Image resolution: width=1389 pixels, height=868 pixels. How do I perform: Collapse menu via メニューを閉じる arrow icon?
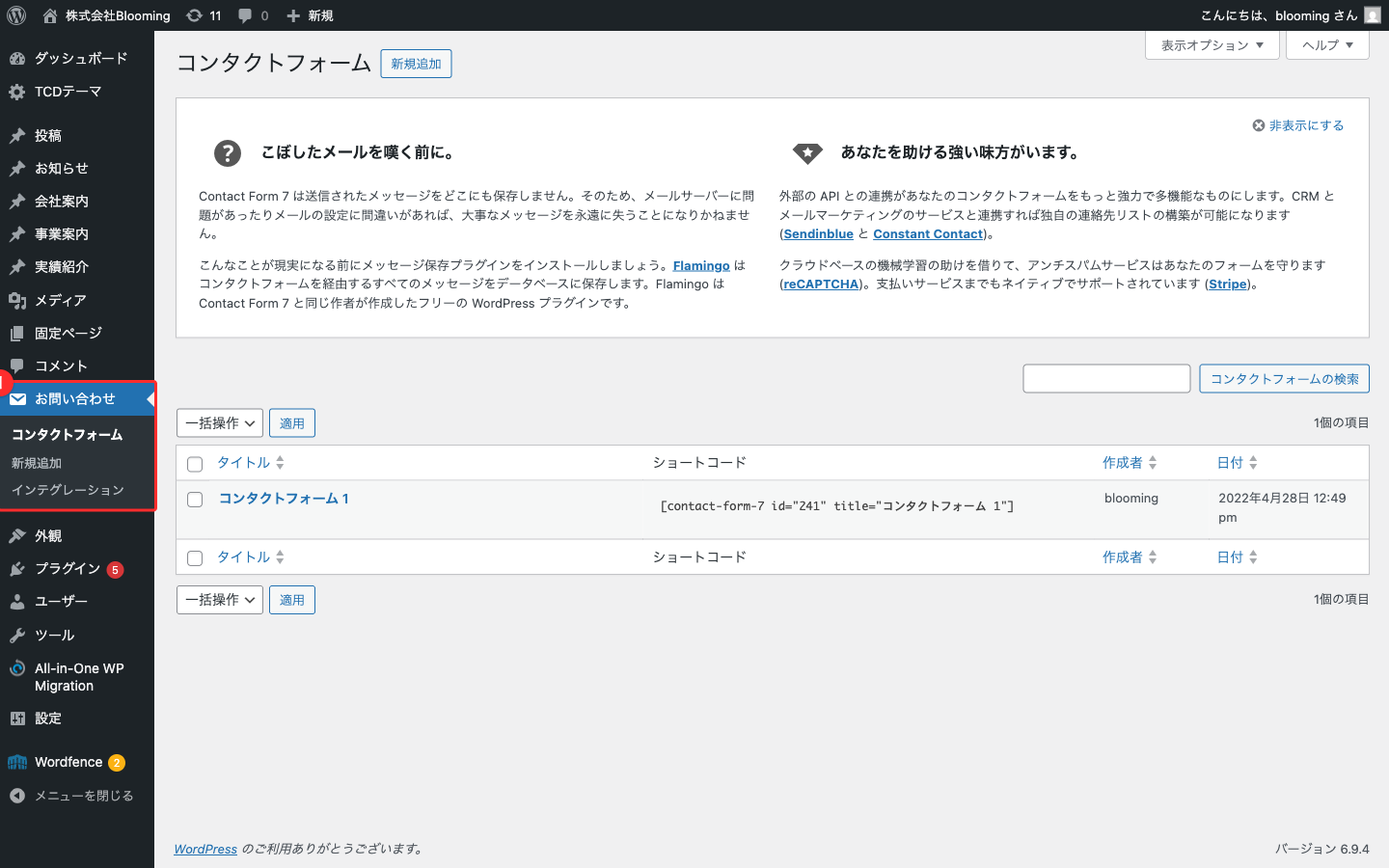[17, 796]
